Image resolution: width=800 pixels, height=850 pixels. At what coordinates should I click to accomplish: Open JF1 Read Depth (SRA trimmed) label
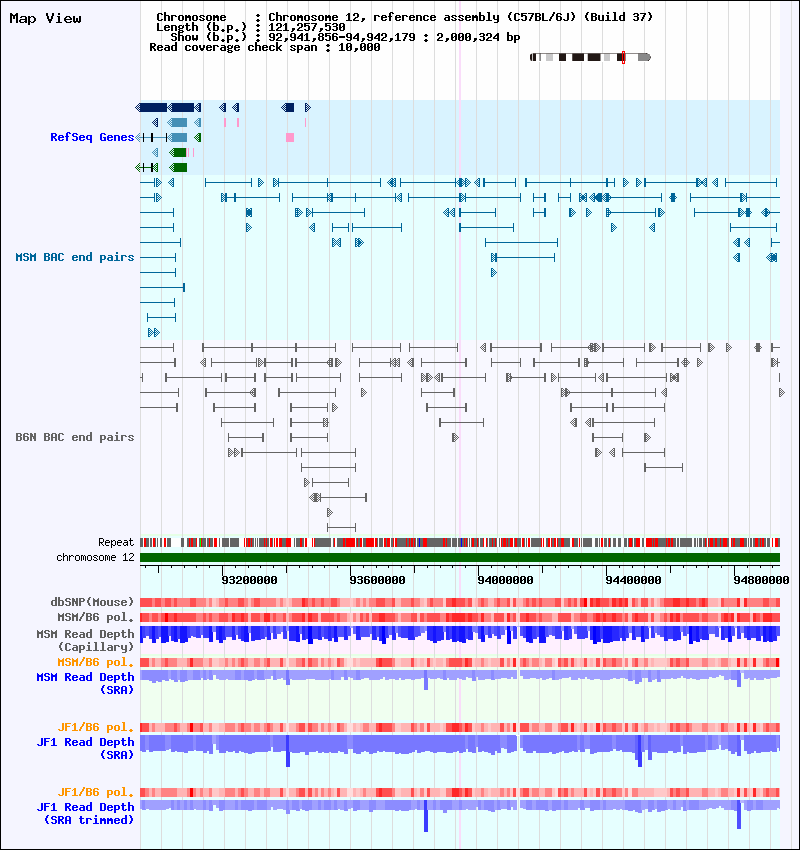click(85, 813)
